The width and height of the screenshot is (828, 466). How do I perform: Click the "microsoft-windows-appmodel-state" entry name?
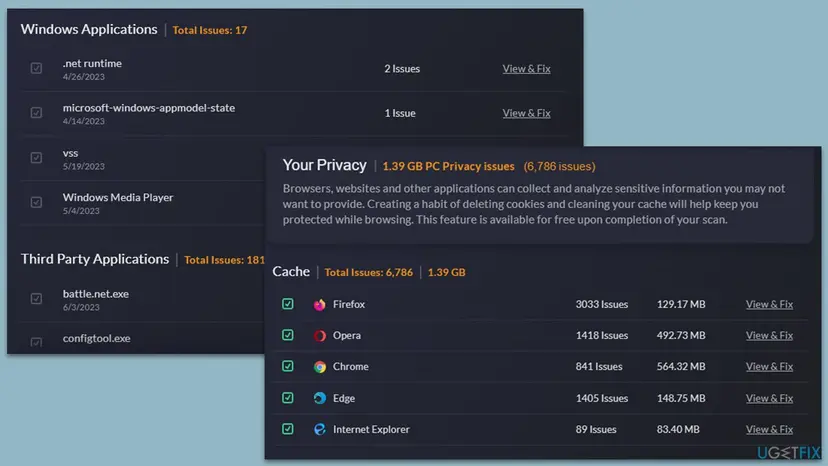coord(148,108)
